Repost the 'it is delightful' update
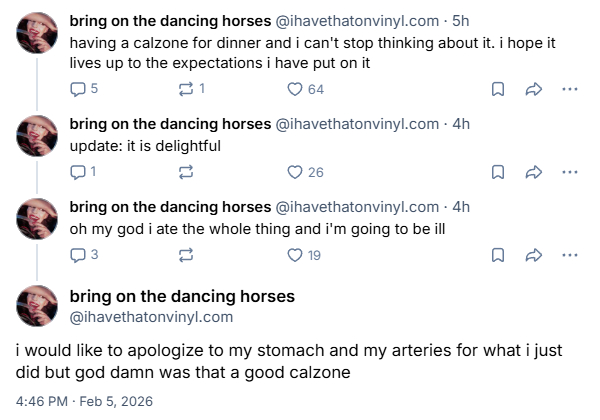This screenshot has width=600, height=420. [x=185, y=172]
